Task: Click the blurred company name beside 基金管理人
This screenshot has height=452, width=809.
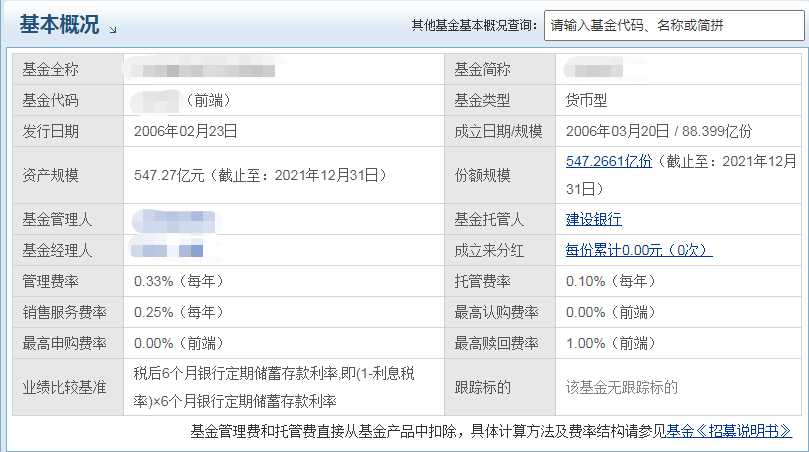Action: (x=174, y=219)
